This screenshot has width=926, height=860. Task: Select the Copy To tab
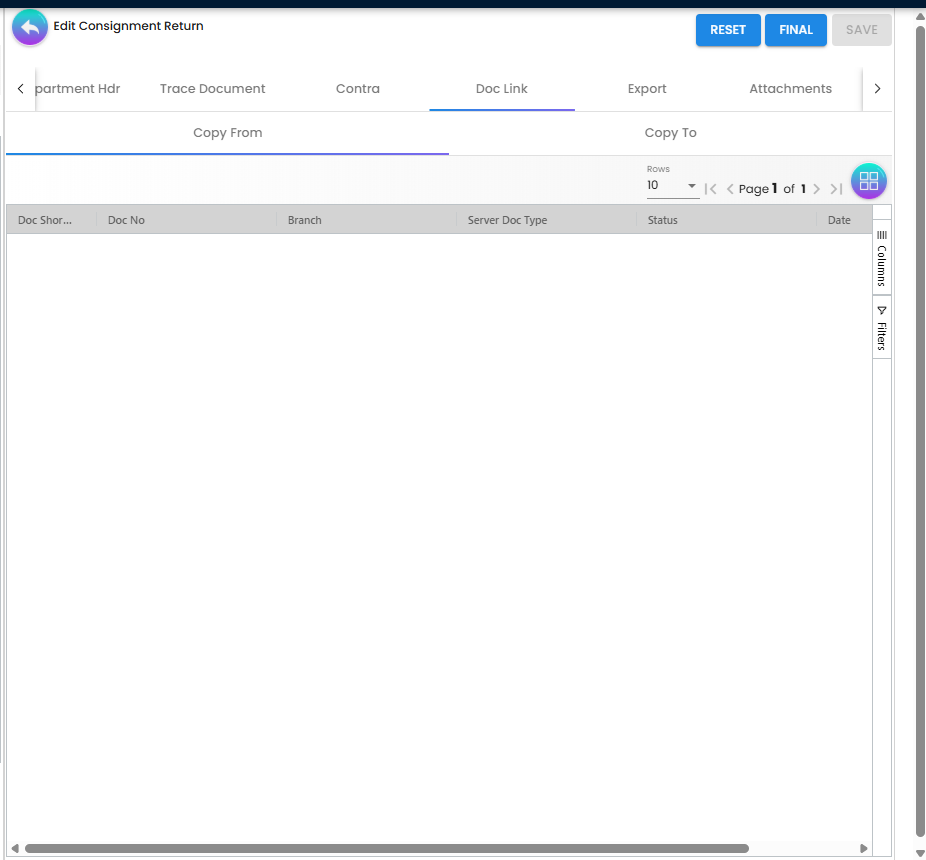(670, 132)
